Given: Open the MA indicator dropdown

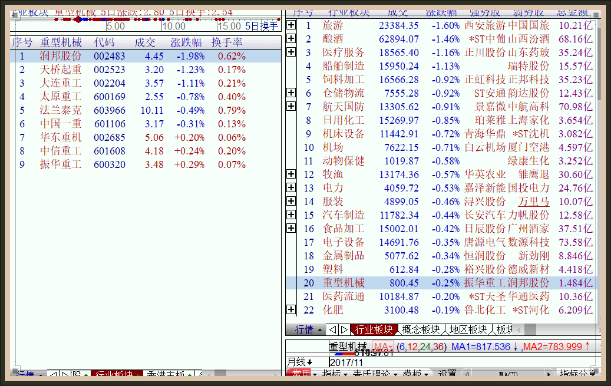Looking at the screenshot, I should point(383,346).
